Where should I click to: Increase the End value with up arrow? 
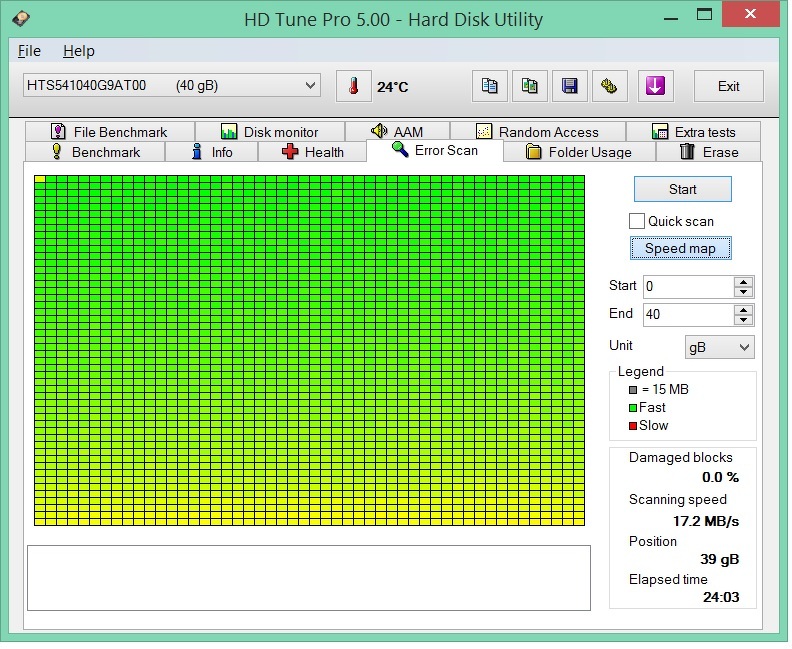[x=744, y=309]
